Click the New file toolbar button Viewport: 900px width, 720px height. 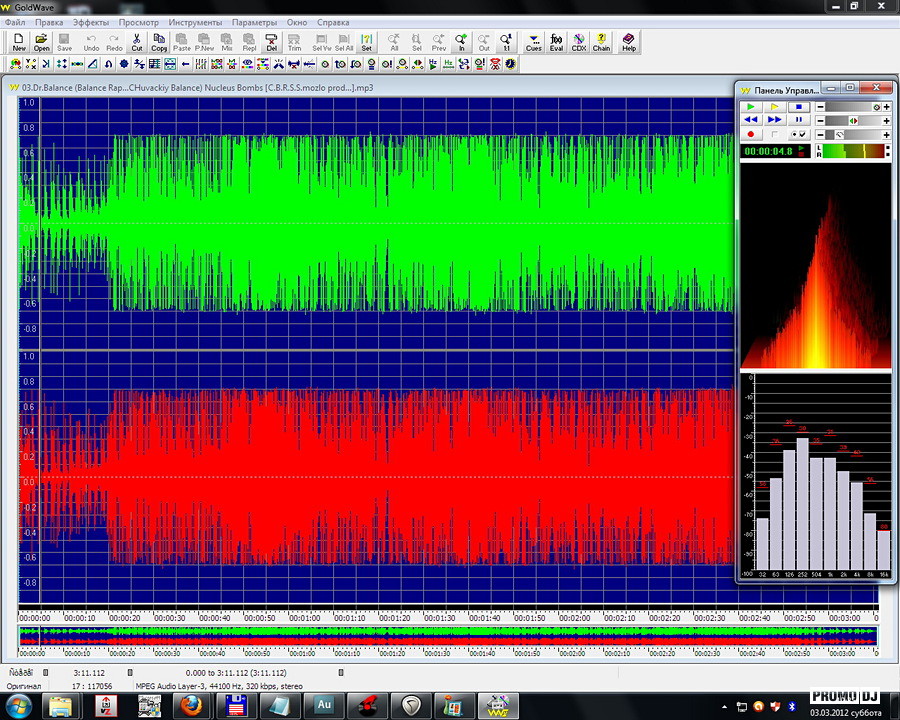(19, 42)
